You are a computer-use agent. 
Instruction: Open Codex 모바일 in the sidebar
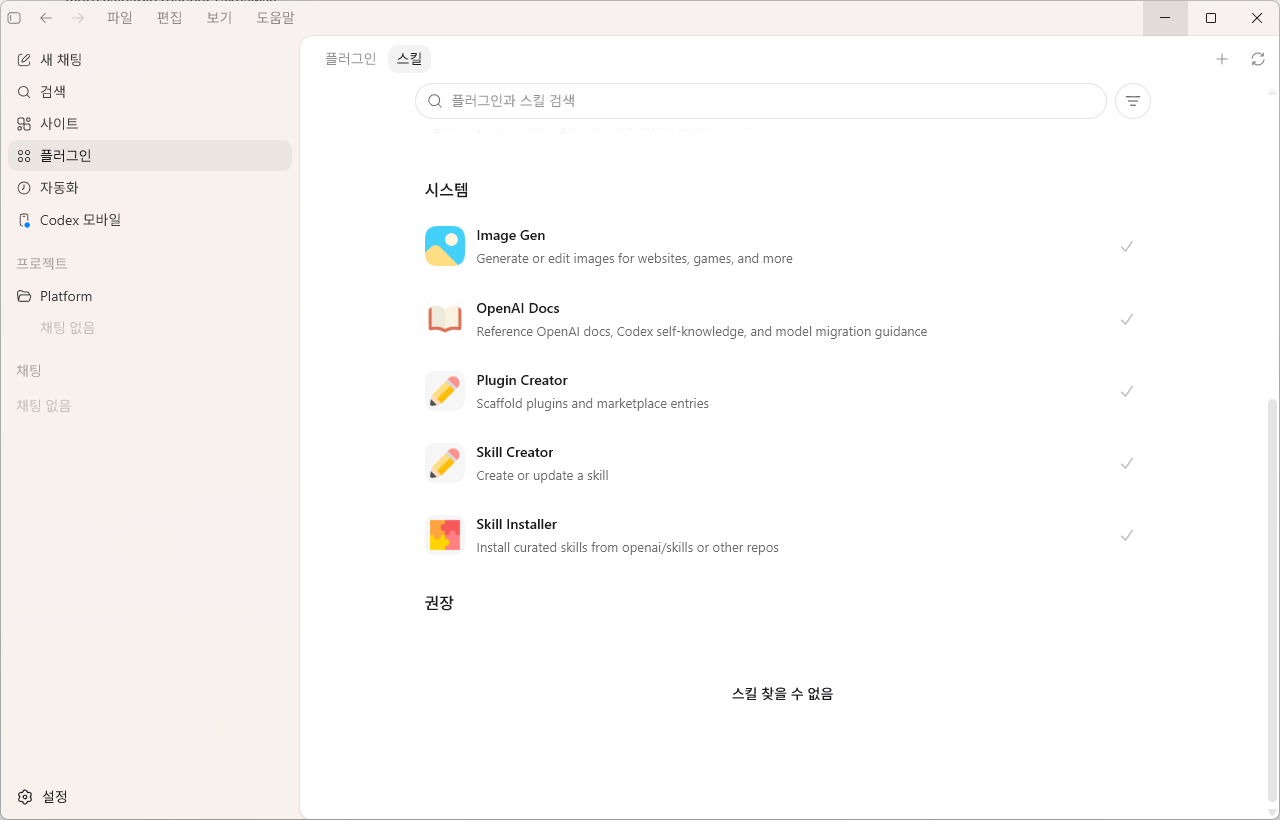click(150, 220)
